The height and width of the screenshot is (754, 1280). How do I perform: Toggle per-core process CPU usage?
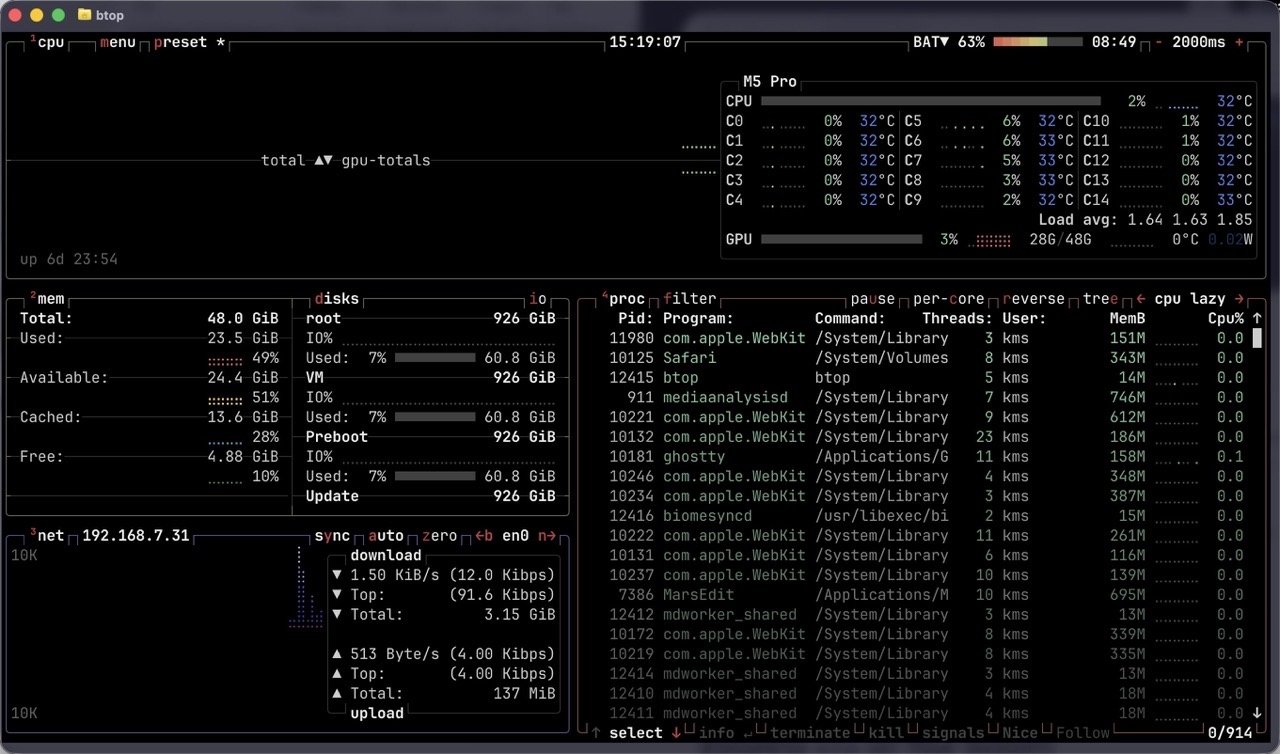pyautogui.click(x=949, y=299)
